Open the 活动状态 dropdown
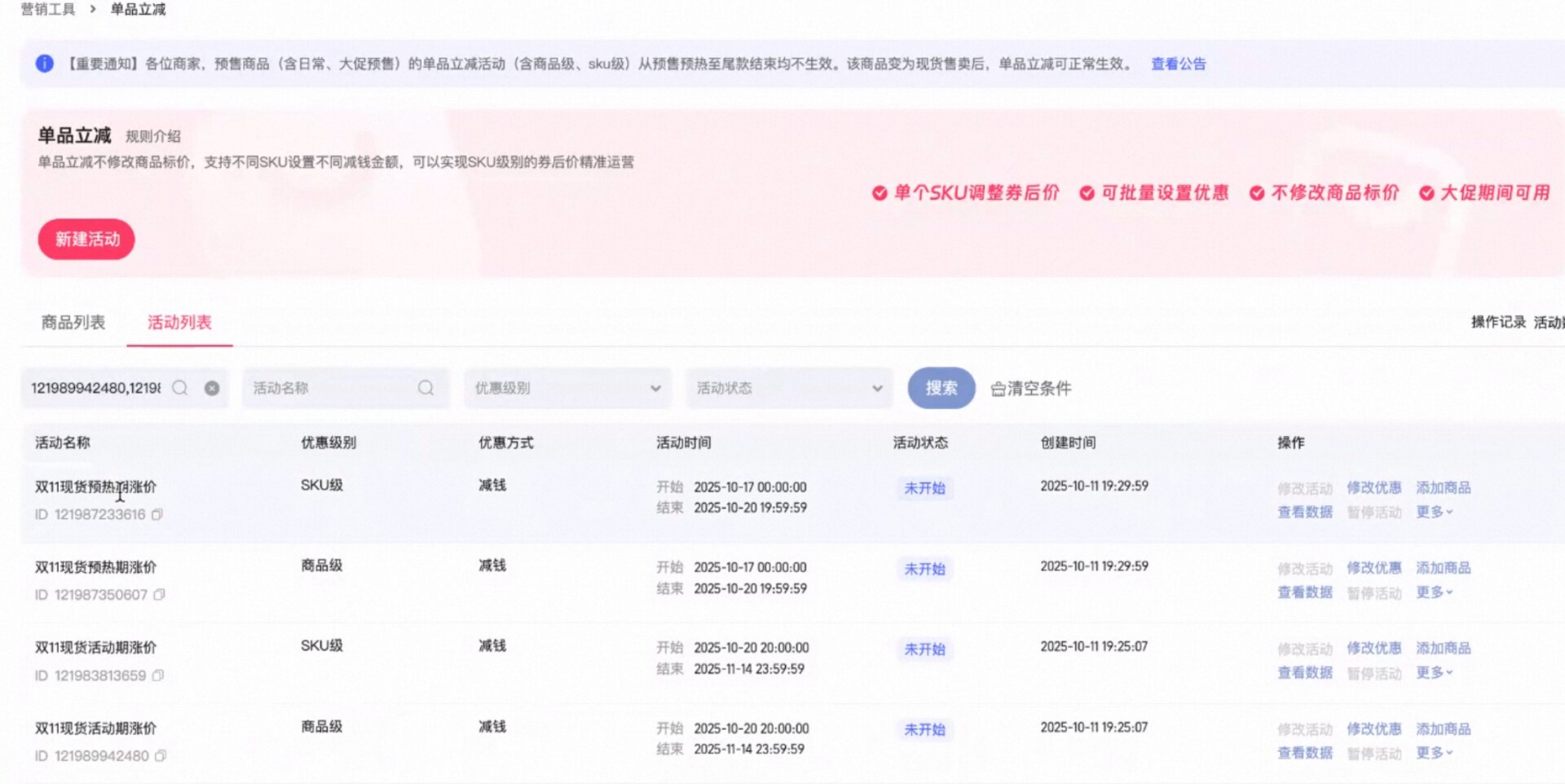 point(789,388)
